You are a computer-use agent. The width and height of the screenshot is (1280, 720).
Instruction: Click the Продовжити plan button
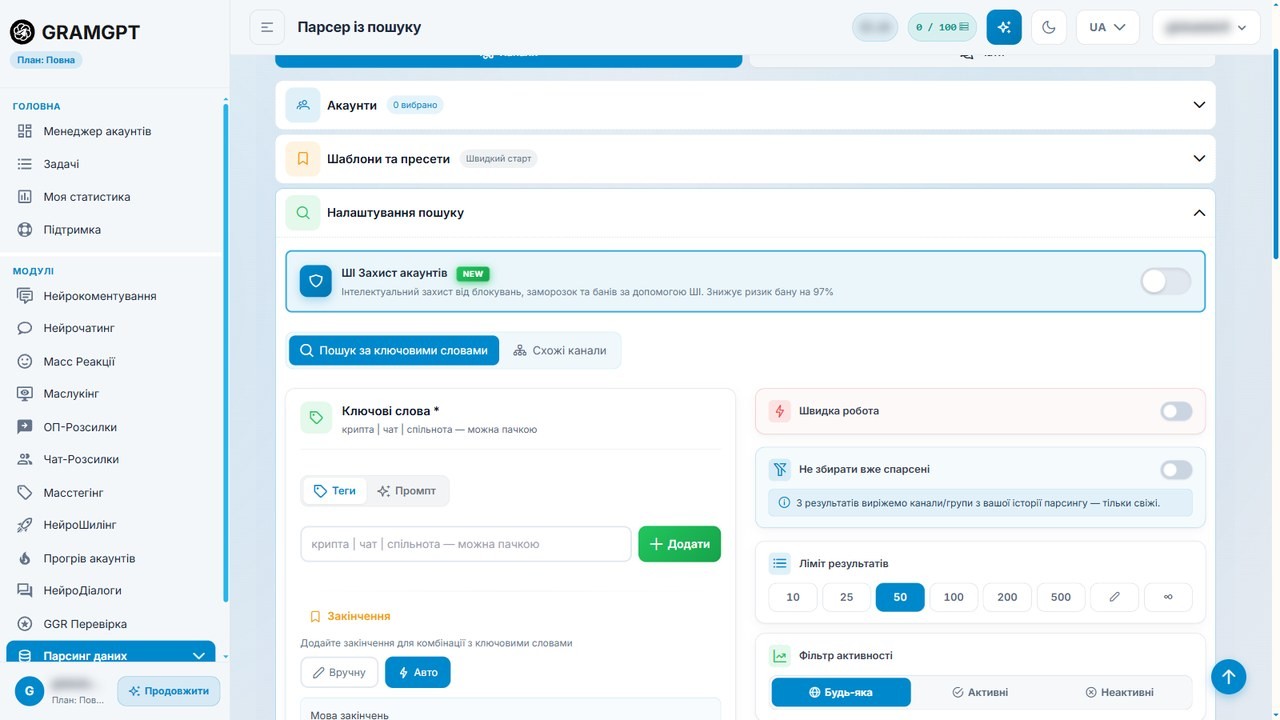point(169,691)
